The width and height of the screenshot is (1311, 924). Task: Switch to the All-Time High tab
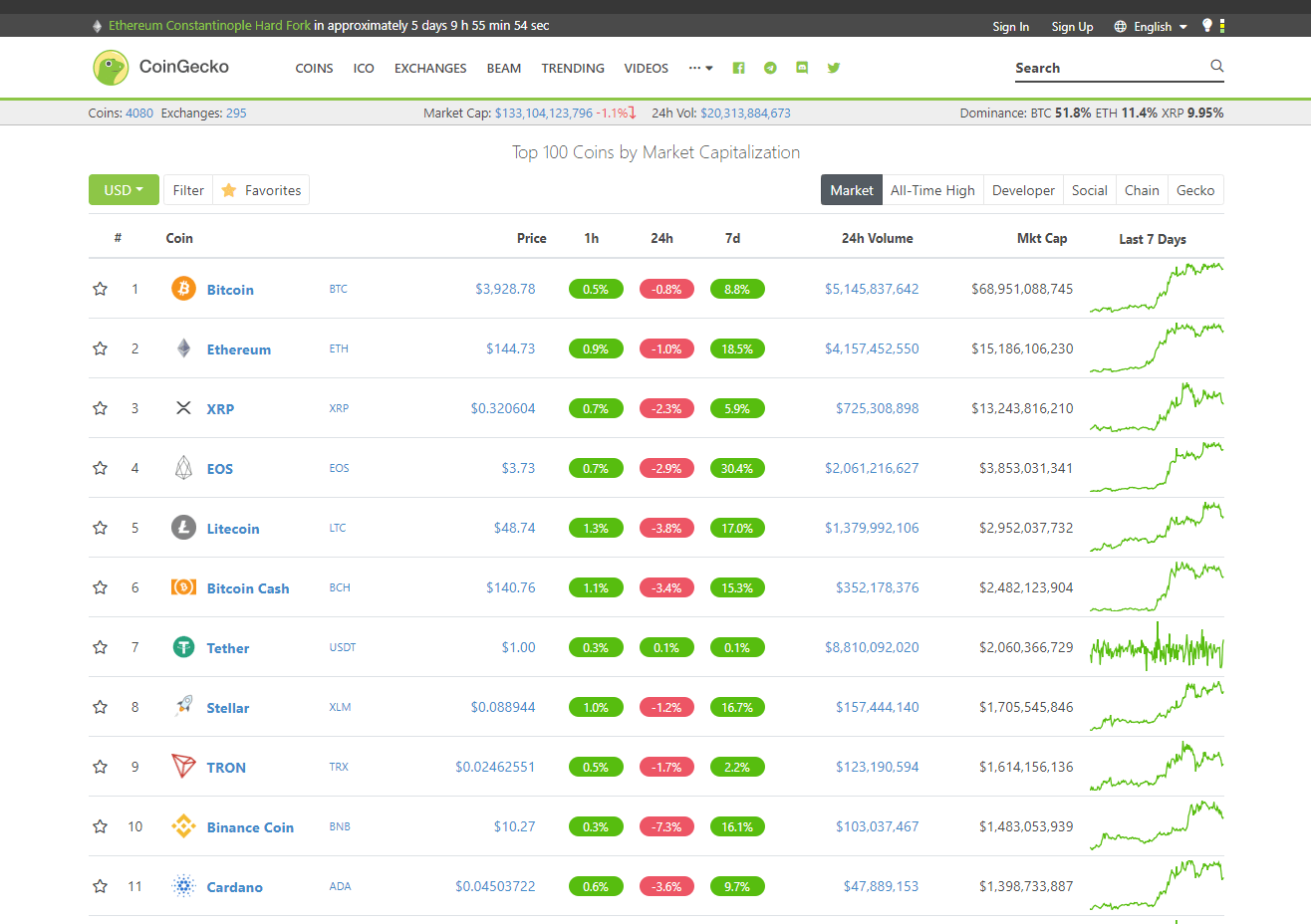(x=932, y=190)
